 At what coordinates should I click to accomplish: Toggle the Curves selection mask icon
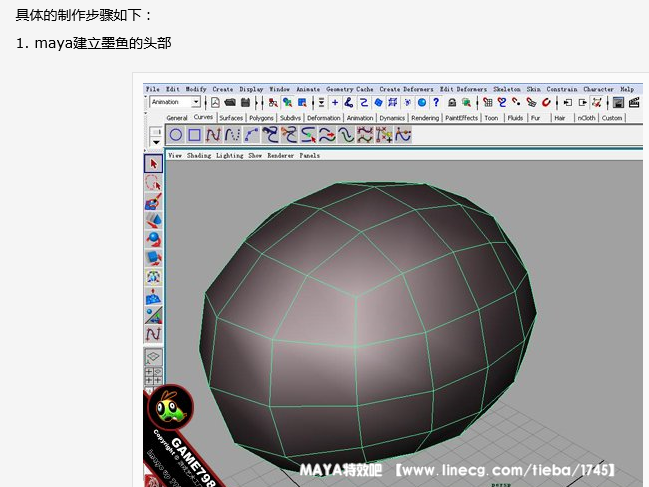pos(363,102)
